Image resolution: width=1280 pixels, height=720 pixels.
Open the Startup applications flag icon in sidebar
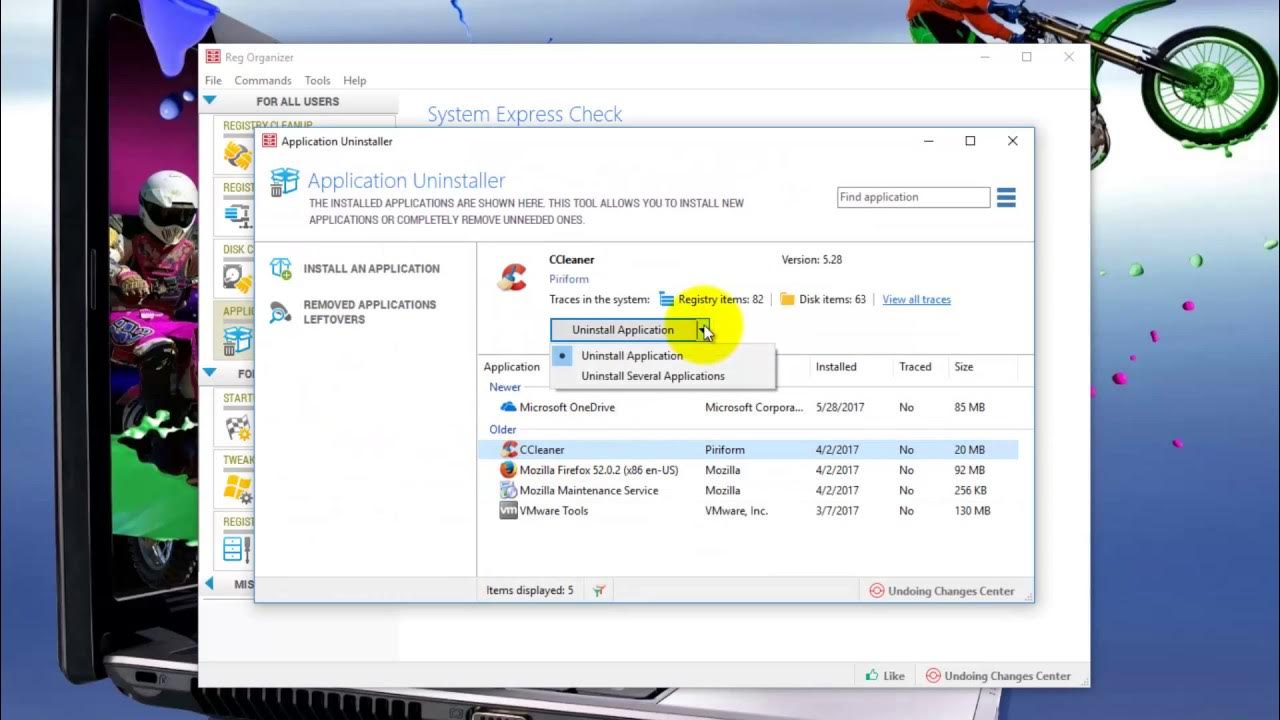click(237, 427)
